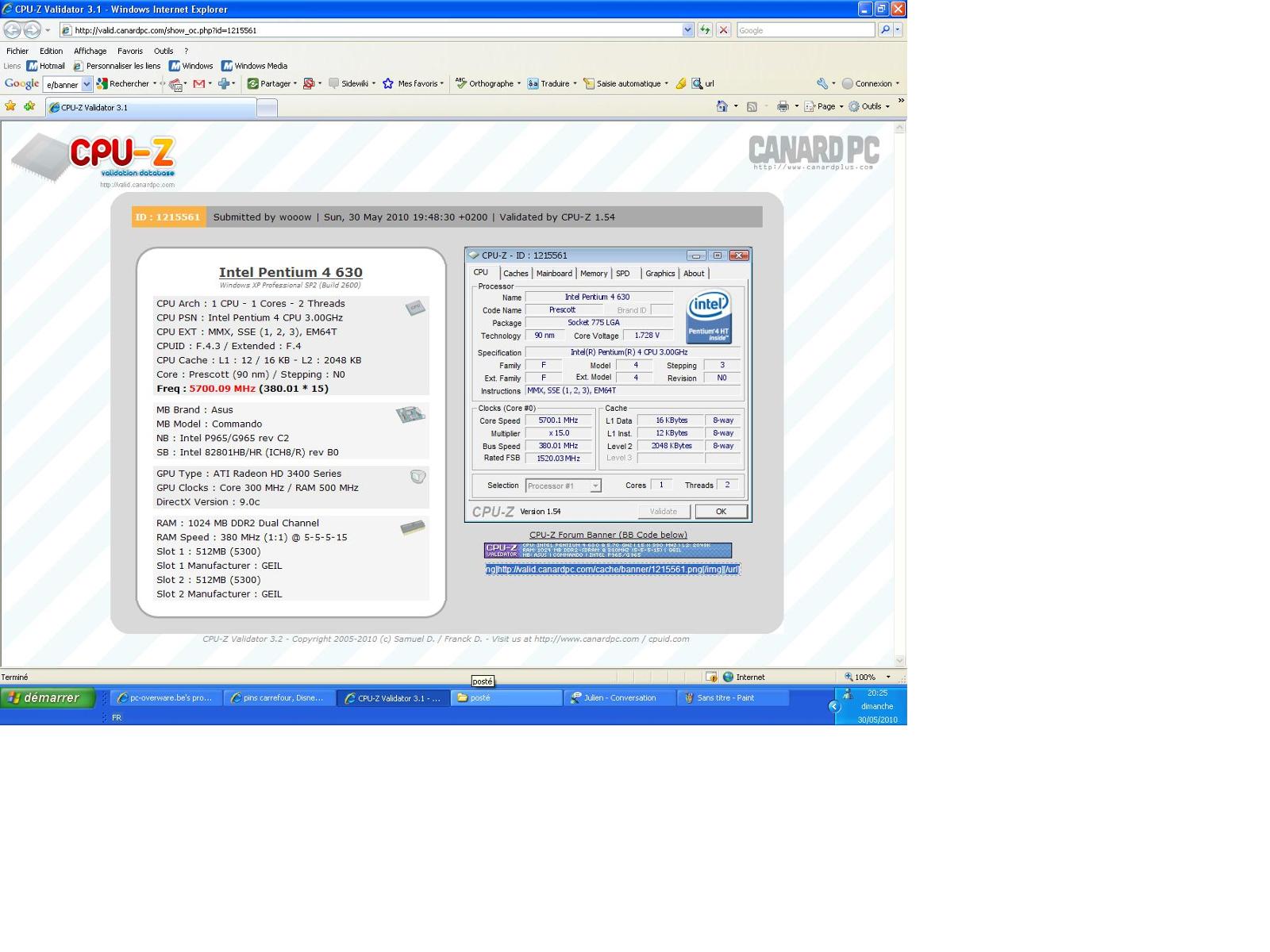Click the page vertical scrollbar down arrow
The image size is (1270, 952).
pyautogui.click(x=899, y=660)
